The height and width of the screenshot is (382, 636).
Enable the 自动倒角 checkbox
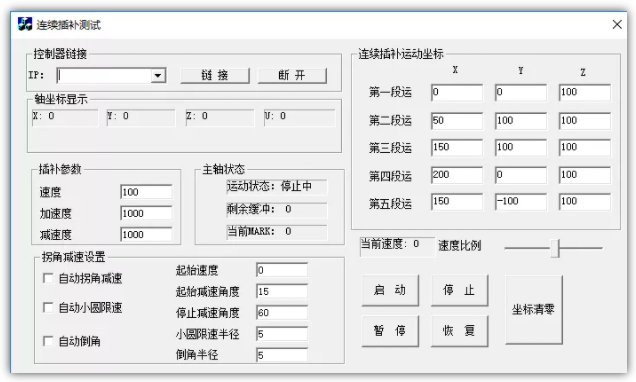(48, 341)
